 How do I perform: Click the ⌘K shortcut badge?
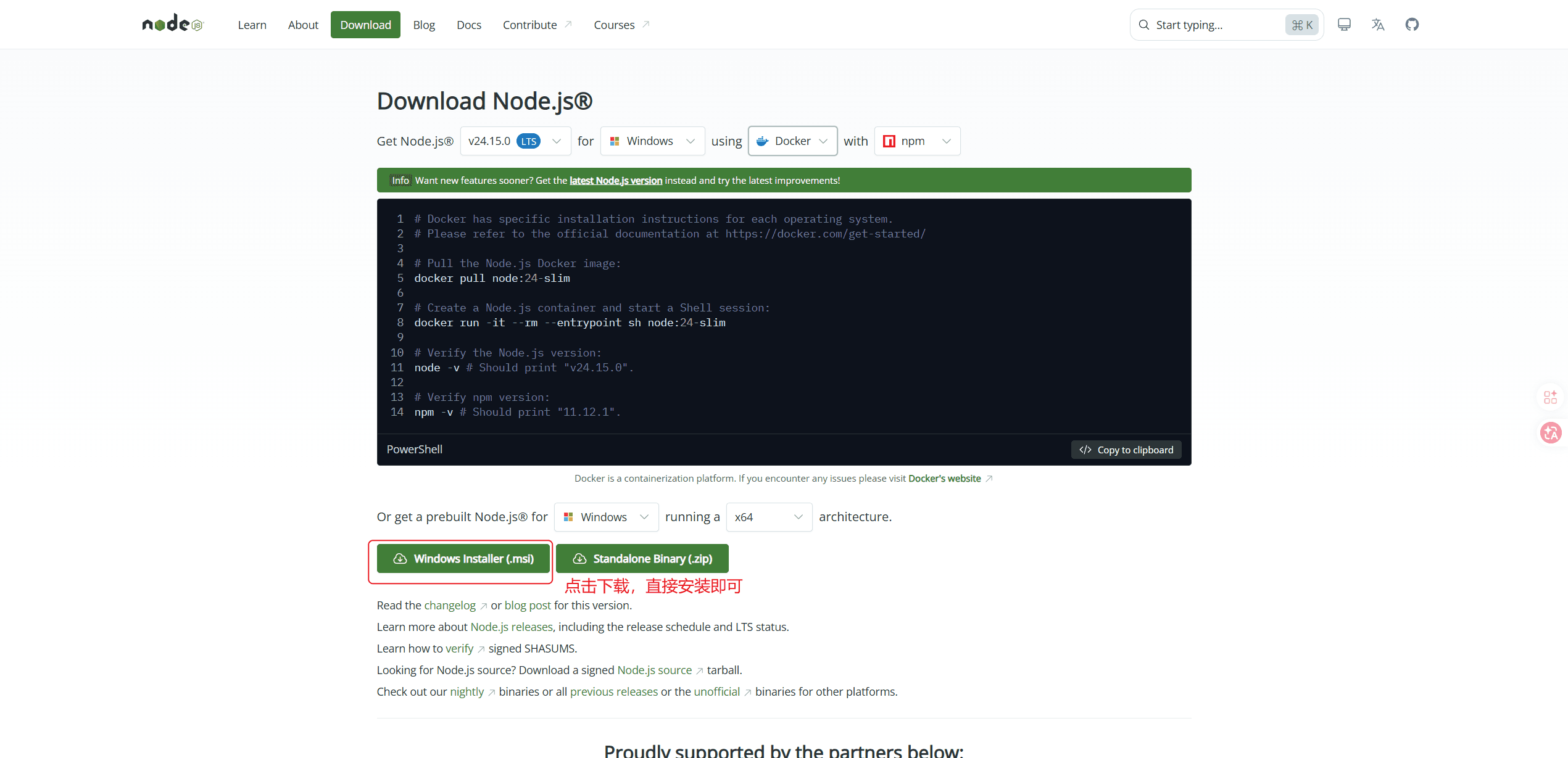pos(1302,25)
